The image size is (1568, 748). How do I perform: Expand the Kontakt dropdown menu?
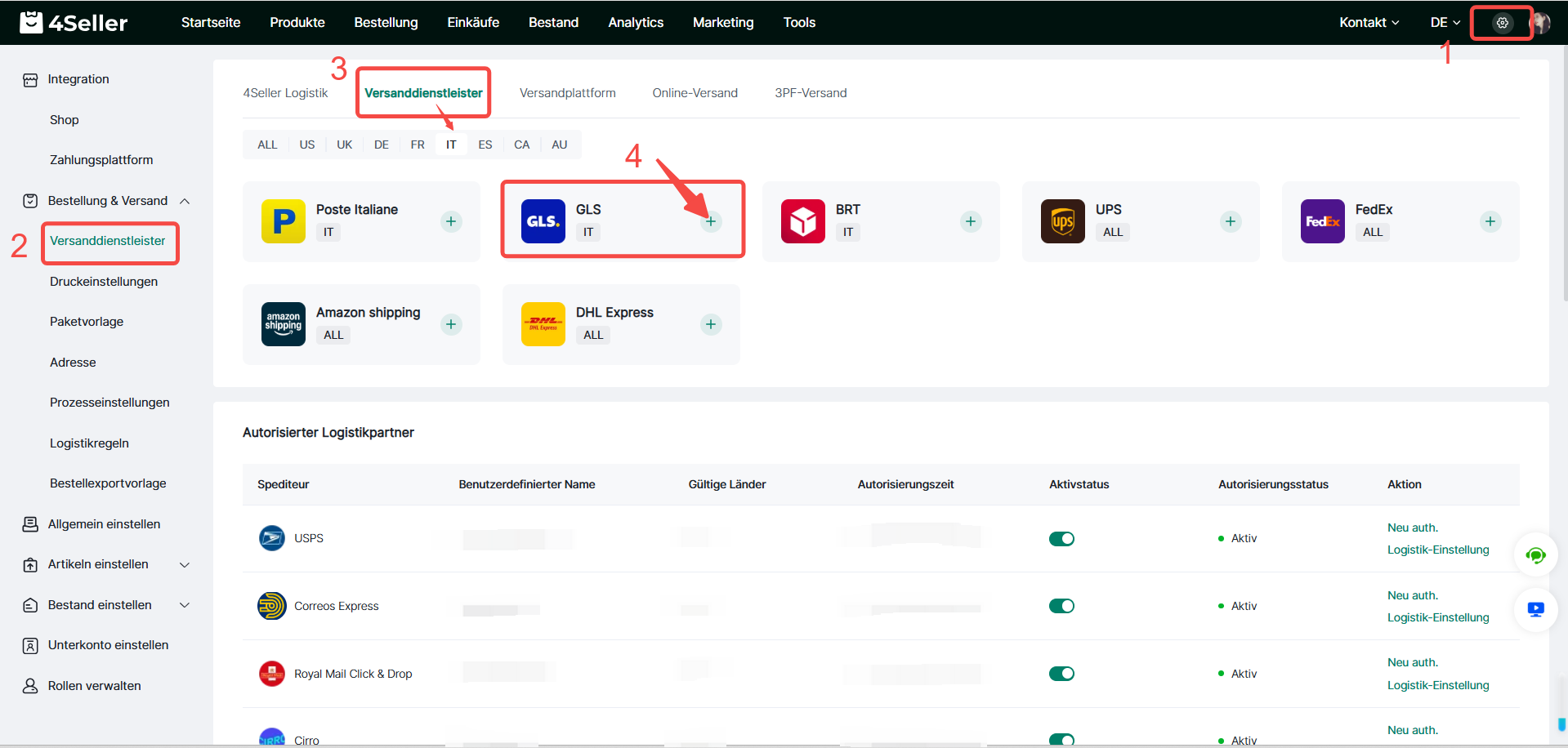(x=1369, y=23)
